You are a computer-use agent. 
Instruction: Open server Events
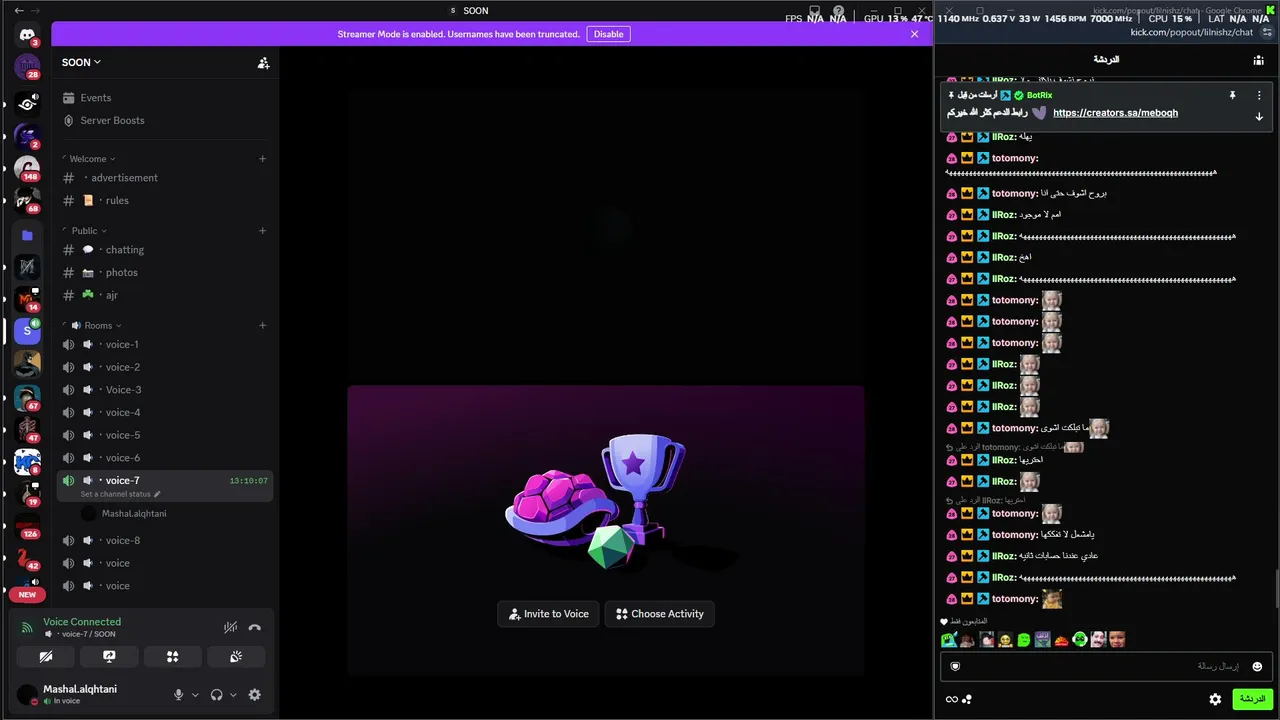pyautogui.click(x=165, y=98)
